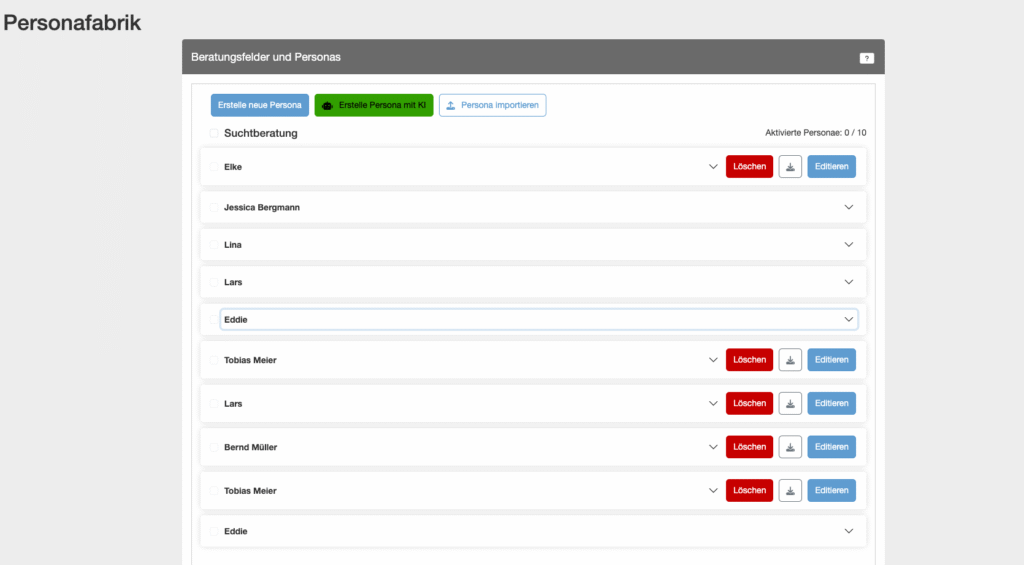Expand the Elke row chevron
1024x565 pixels.
pyautogui.click(x=713, y=167)
